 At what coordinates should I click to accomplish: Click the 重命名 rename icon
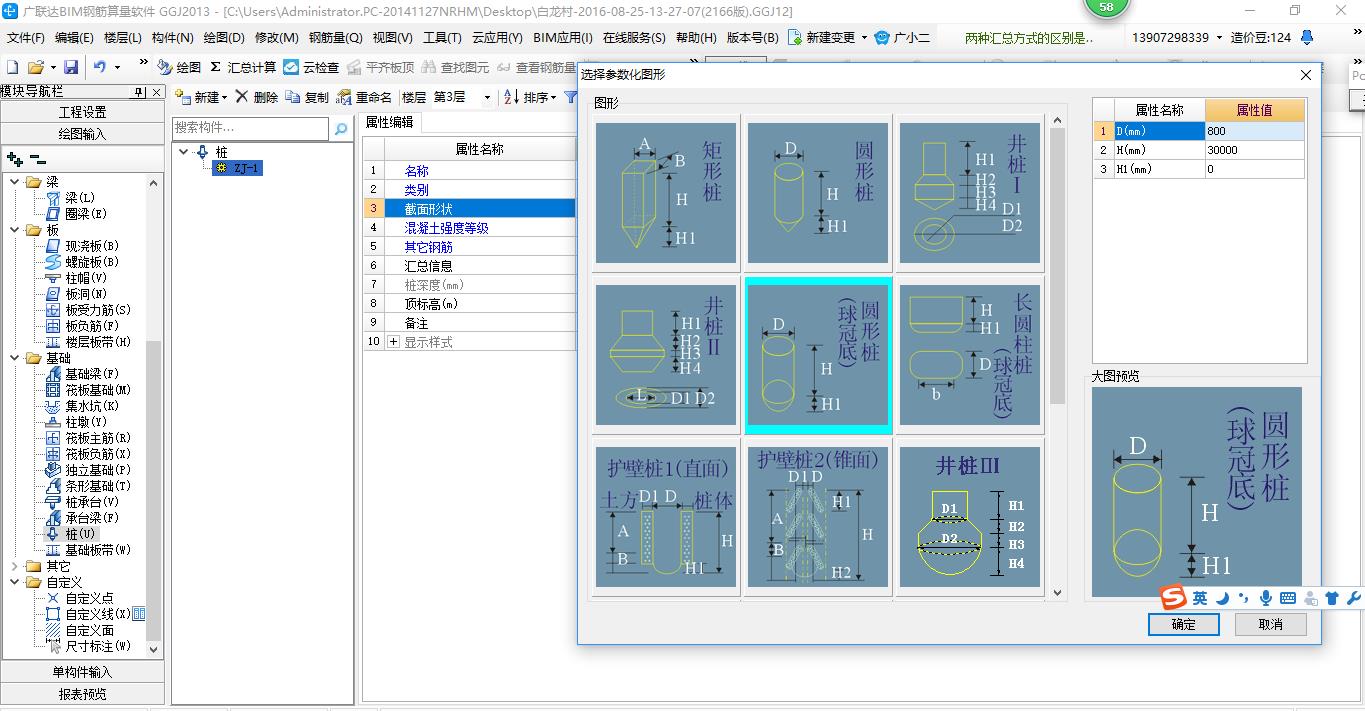click(344, 97)
